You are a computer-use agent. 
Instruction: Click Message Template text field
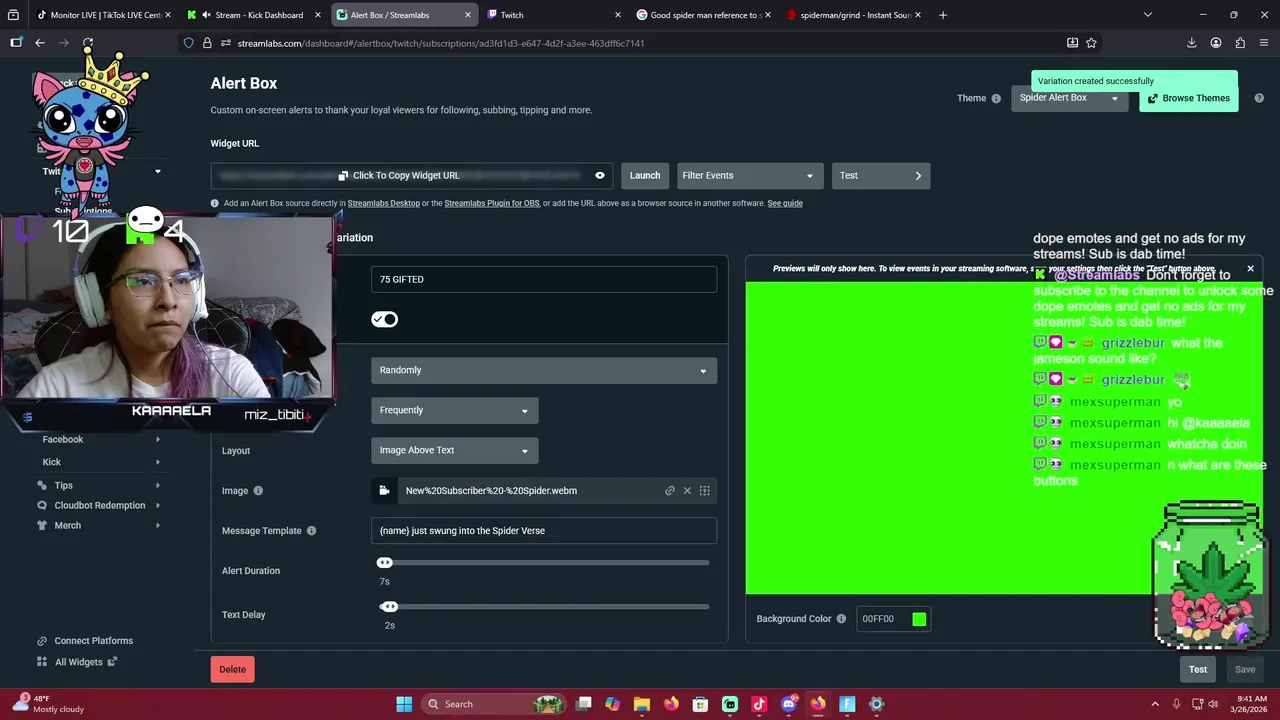point(544,531)
